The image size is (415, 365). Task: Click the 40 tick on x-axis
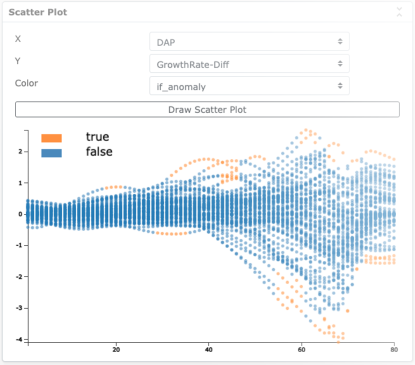coord(209,349)
